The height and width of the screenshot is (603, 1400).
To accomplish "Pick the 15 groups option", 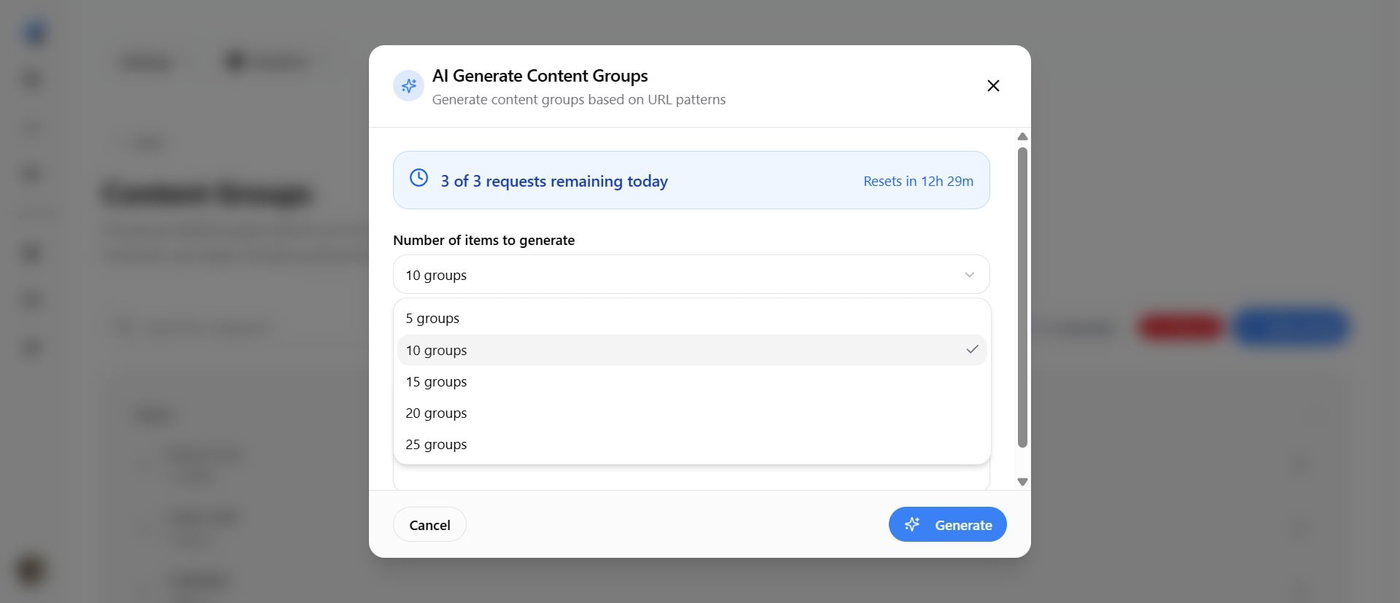I will [692, 381].
